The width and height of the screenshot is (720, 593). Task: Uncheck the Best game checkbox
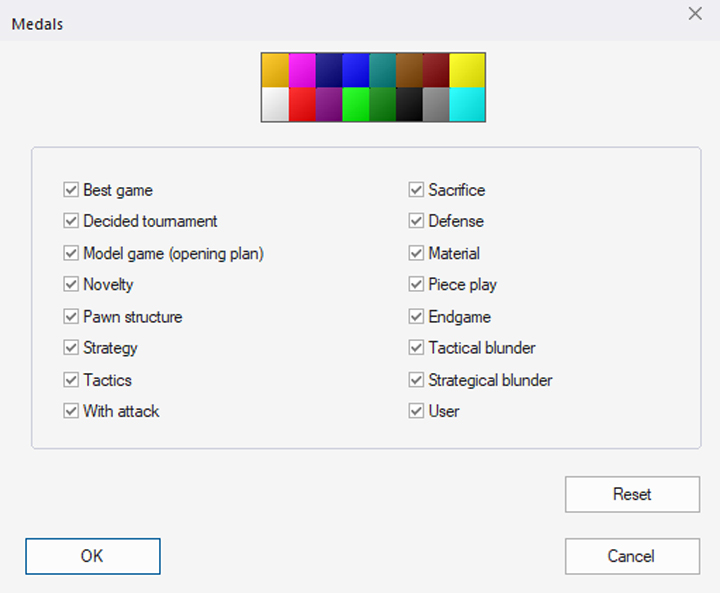(x=71, y=190)
